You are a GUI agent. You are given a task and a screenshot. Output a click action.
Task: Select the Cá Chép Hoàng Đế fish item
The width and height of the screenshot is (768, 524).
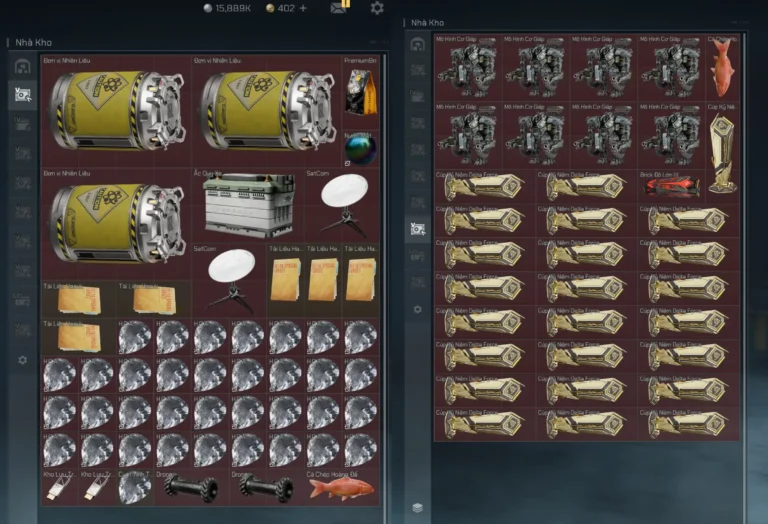pos(342,488)
